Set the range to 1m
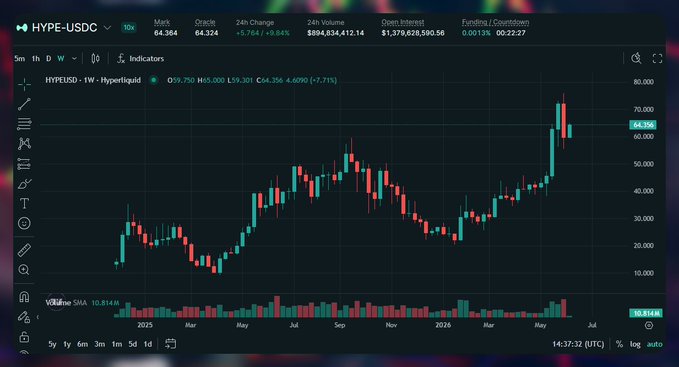 tap(116, 344)
